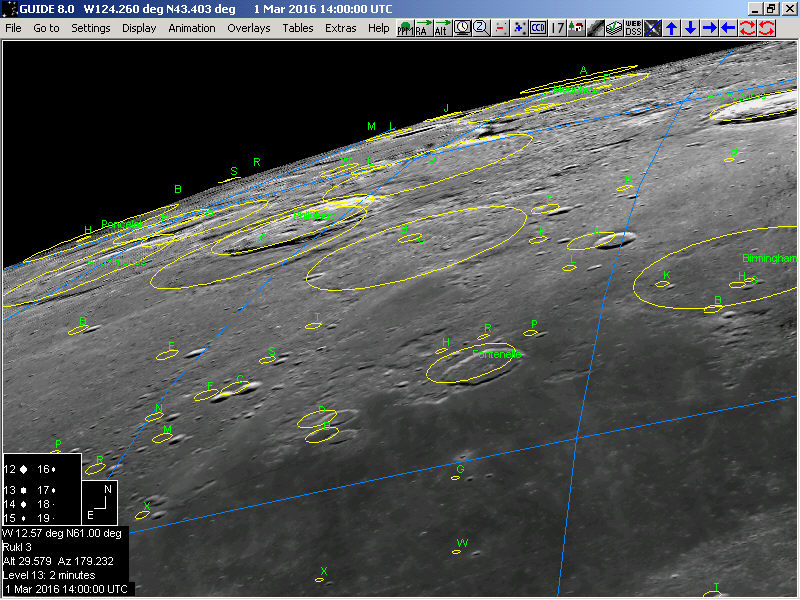
Task: Click the Birmingham crater label
Action: 770,258
